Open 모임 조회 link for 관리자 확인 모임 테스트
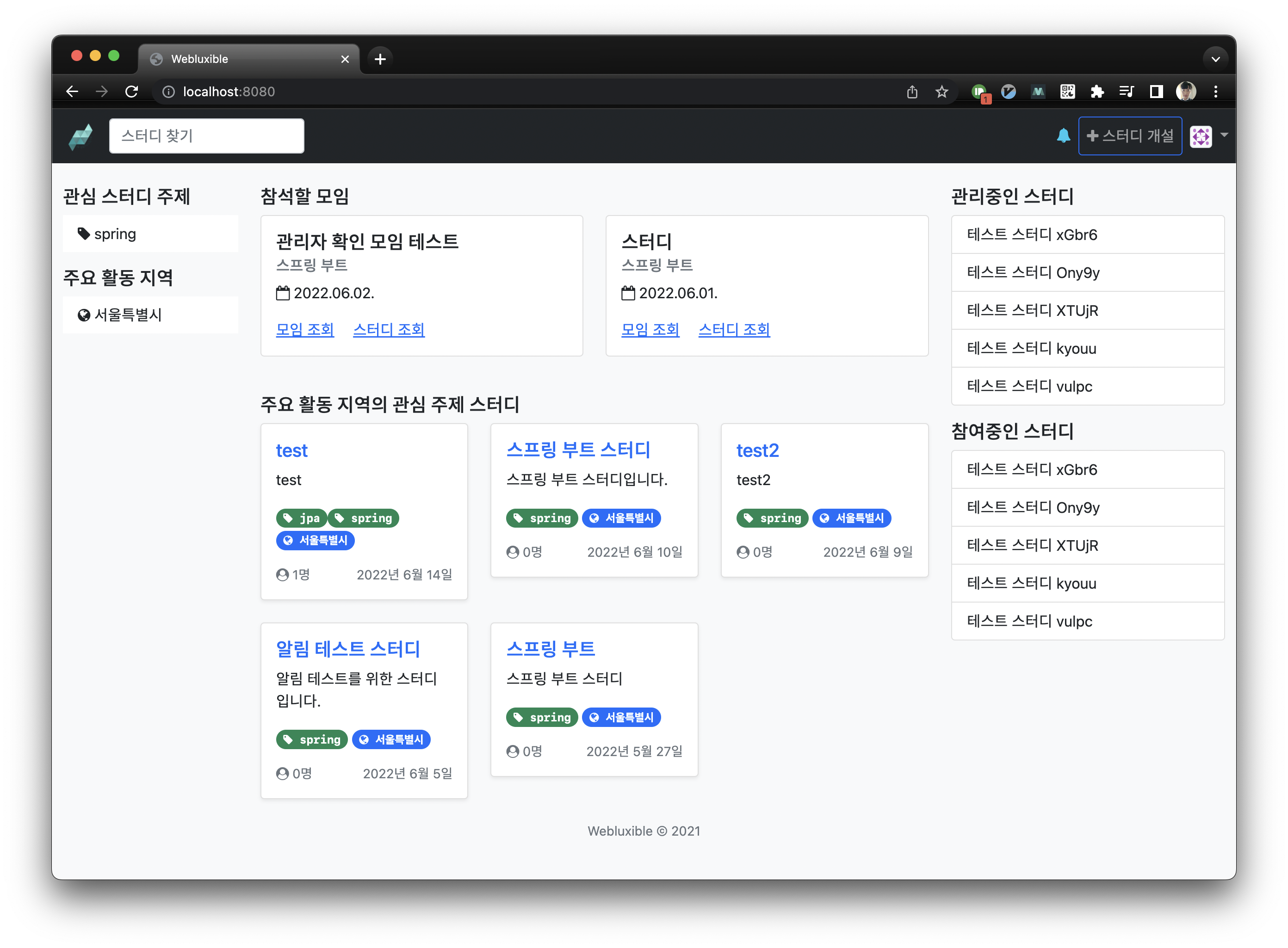This screenshot has height=948, width=1288. (x=305, y=329)
